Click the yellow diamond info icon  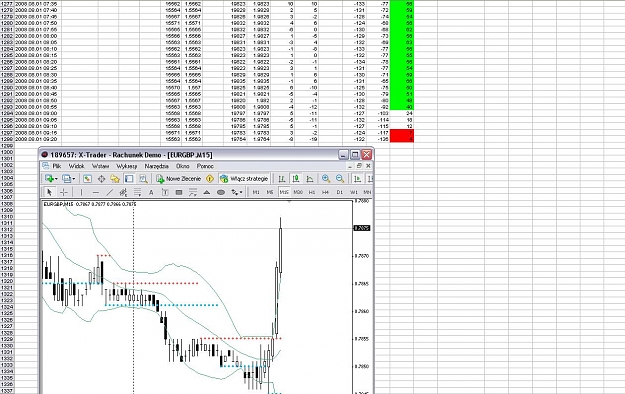tap(210, 179)
